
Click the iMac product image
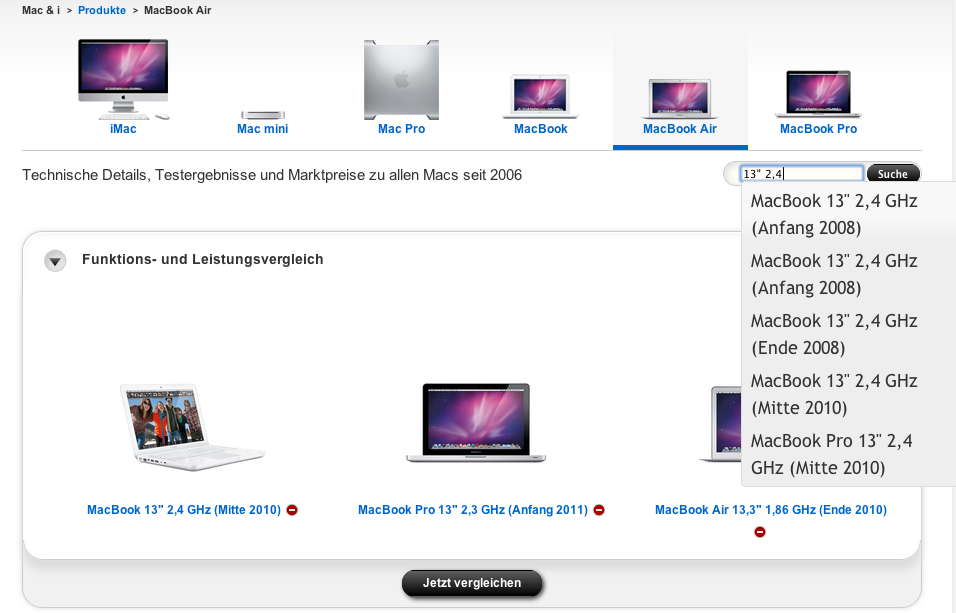click(123, 79)
